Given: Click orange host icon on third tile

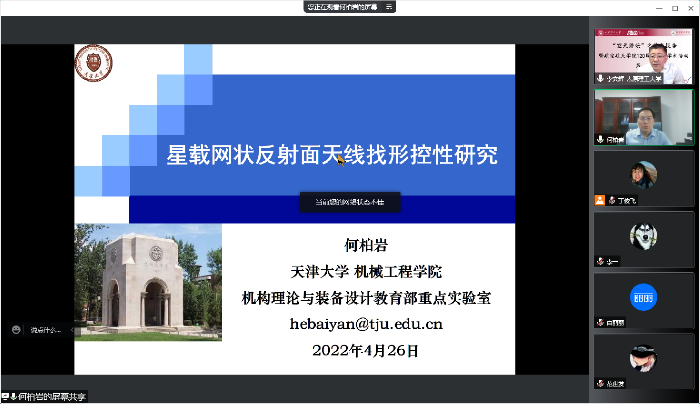Looking at the screenshot, I should [599, 200].
